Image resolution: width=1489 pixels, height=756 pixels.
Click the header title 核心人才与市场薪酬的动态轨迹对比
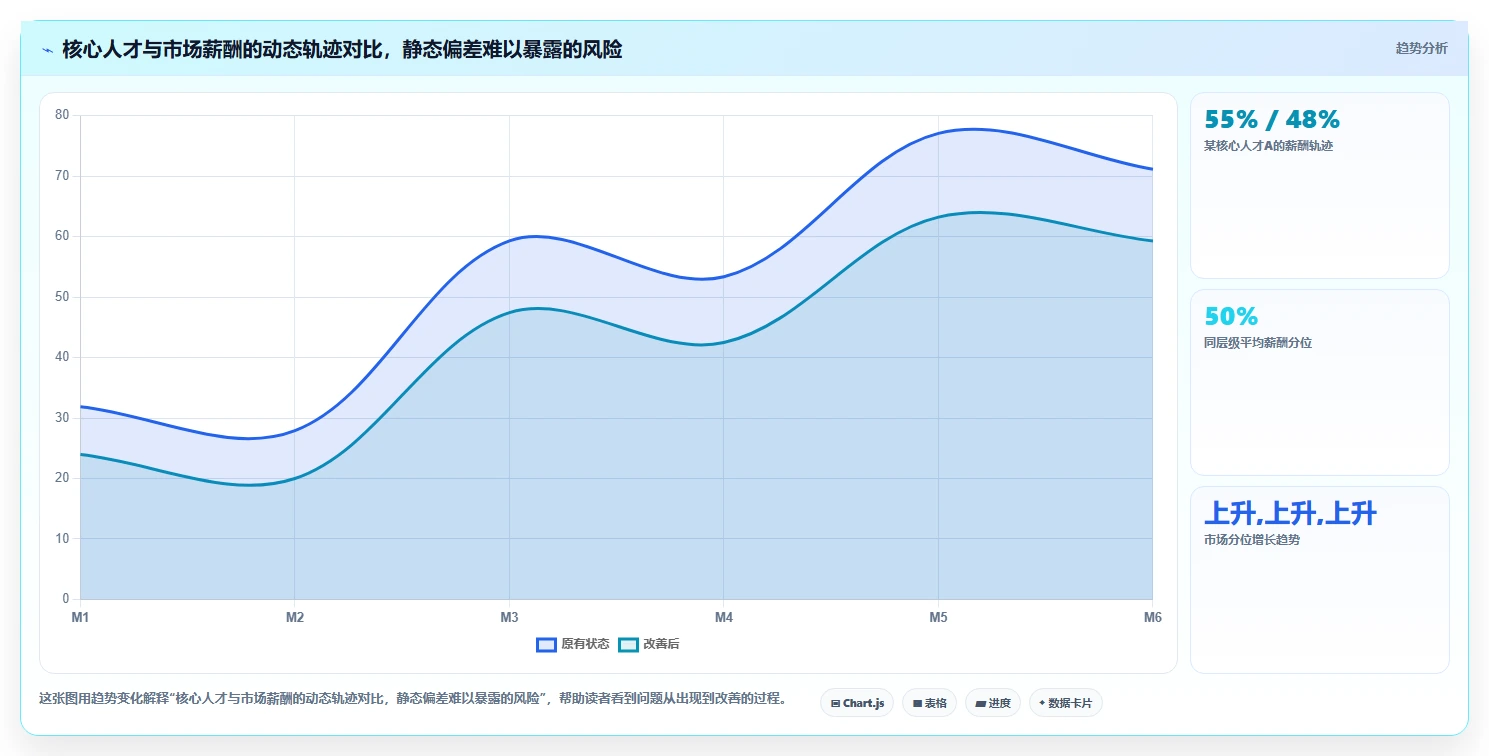(x=342, y=50)
